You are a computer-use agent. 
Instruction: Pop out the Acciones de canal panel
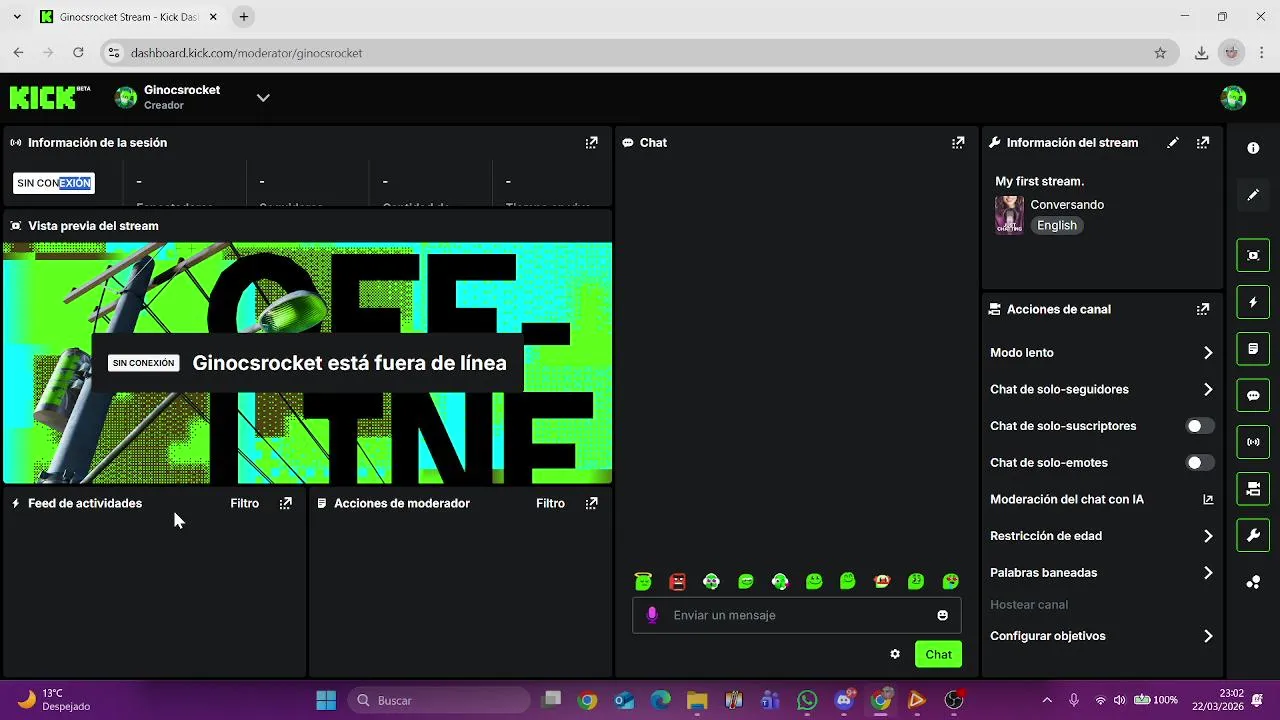pos(1203,310)
